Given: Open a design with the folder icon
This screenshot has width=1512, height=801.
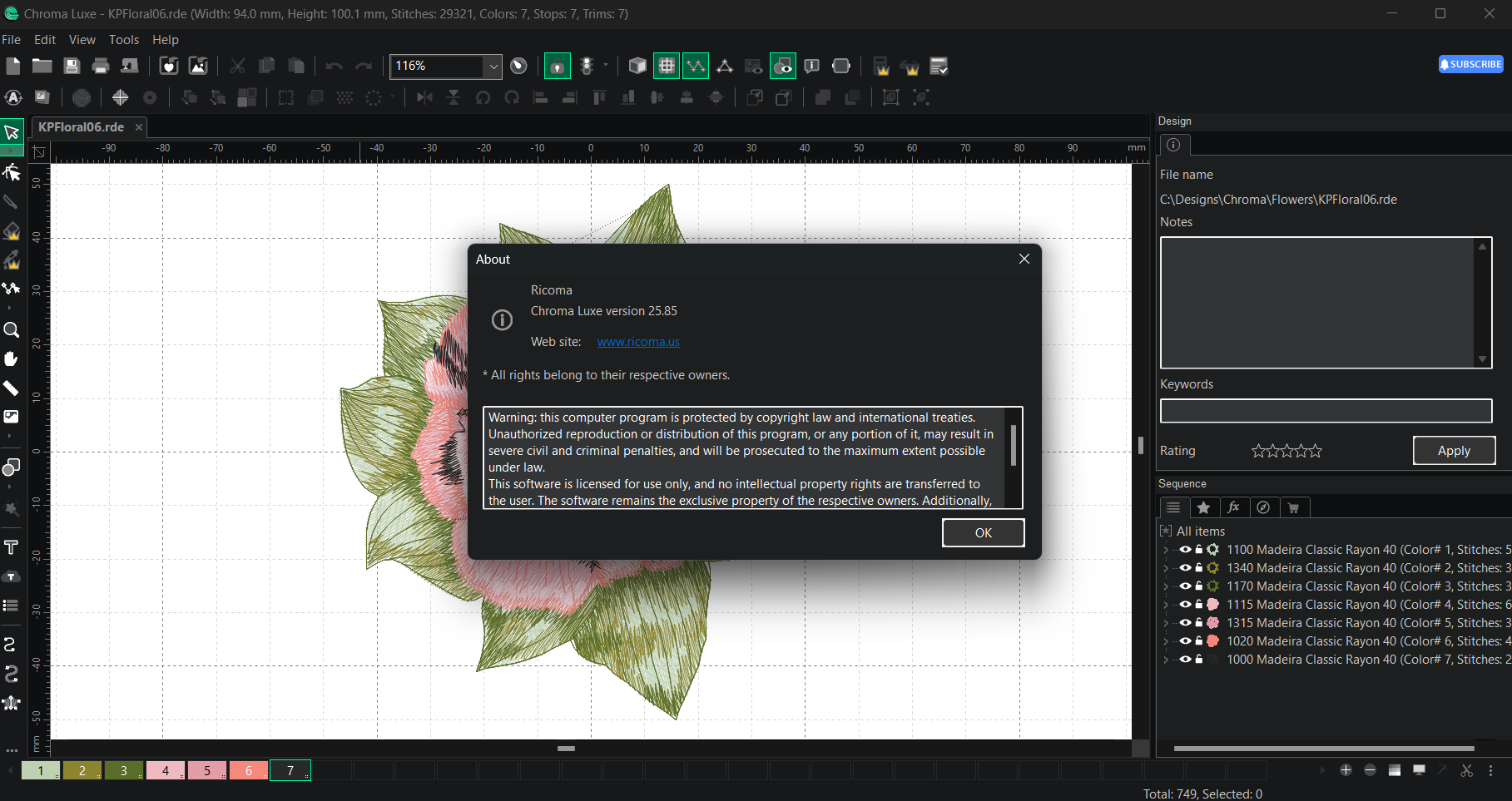Looking at the screenshot, I should pos(42,66).
